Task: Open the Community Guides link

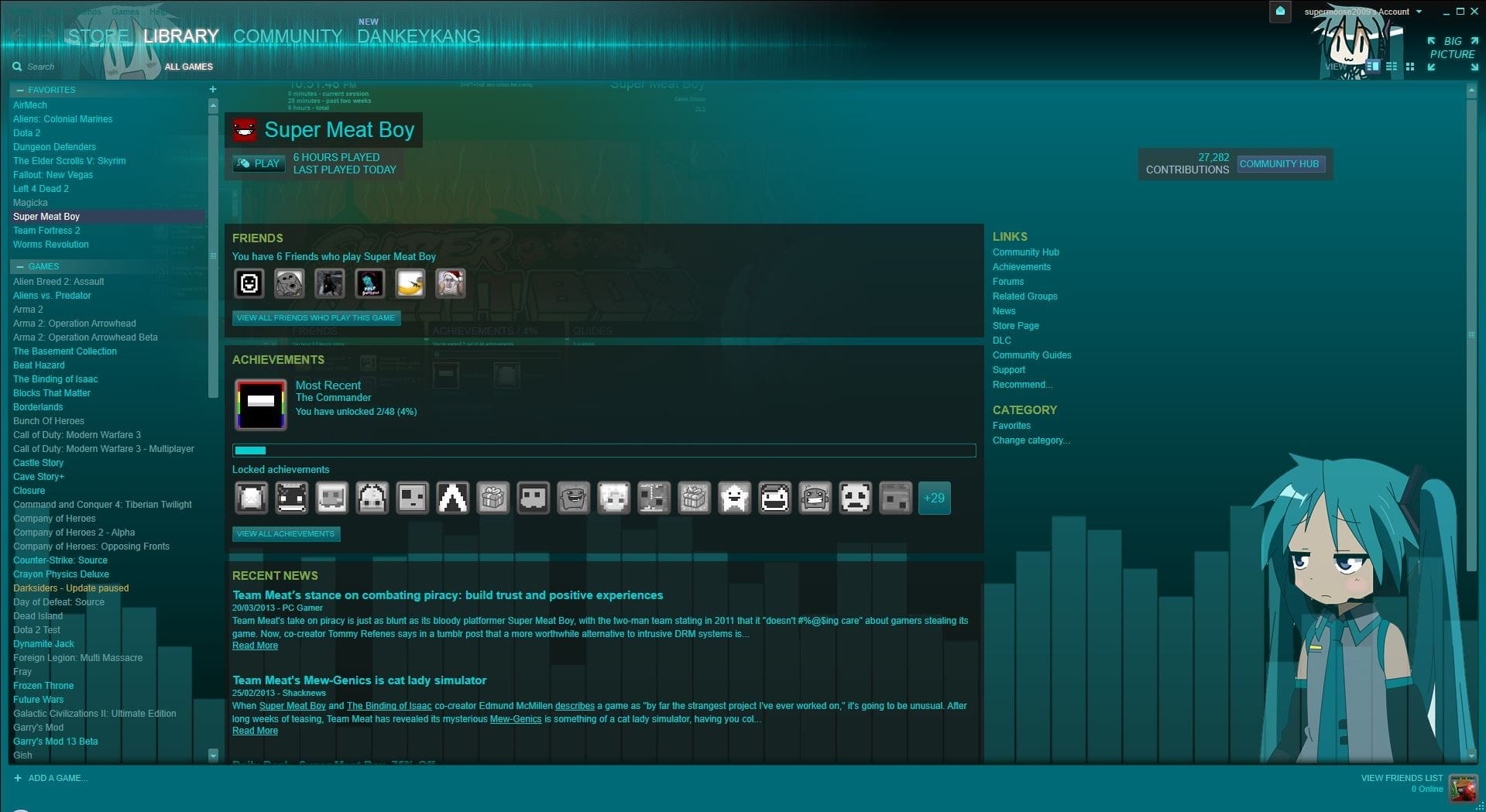Action: (x=1032, y=355)
